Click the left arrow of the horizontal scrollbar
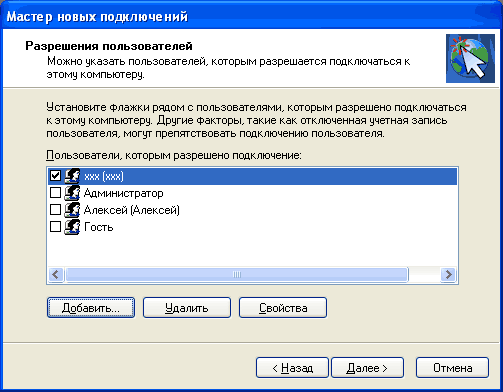Viewport: 503px width, 392px height. click(56, 275)
